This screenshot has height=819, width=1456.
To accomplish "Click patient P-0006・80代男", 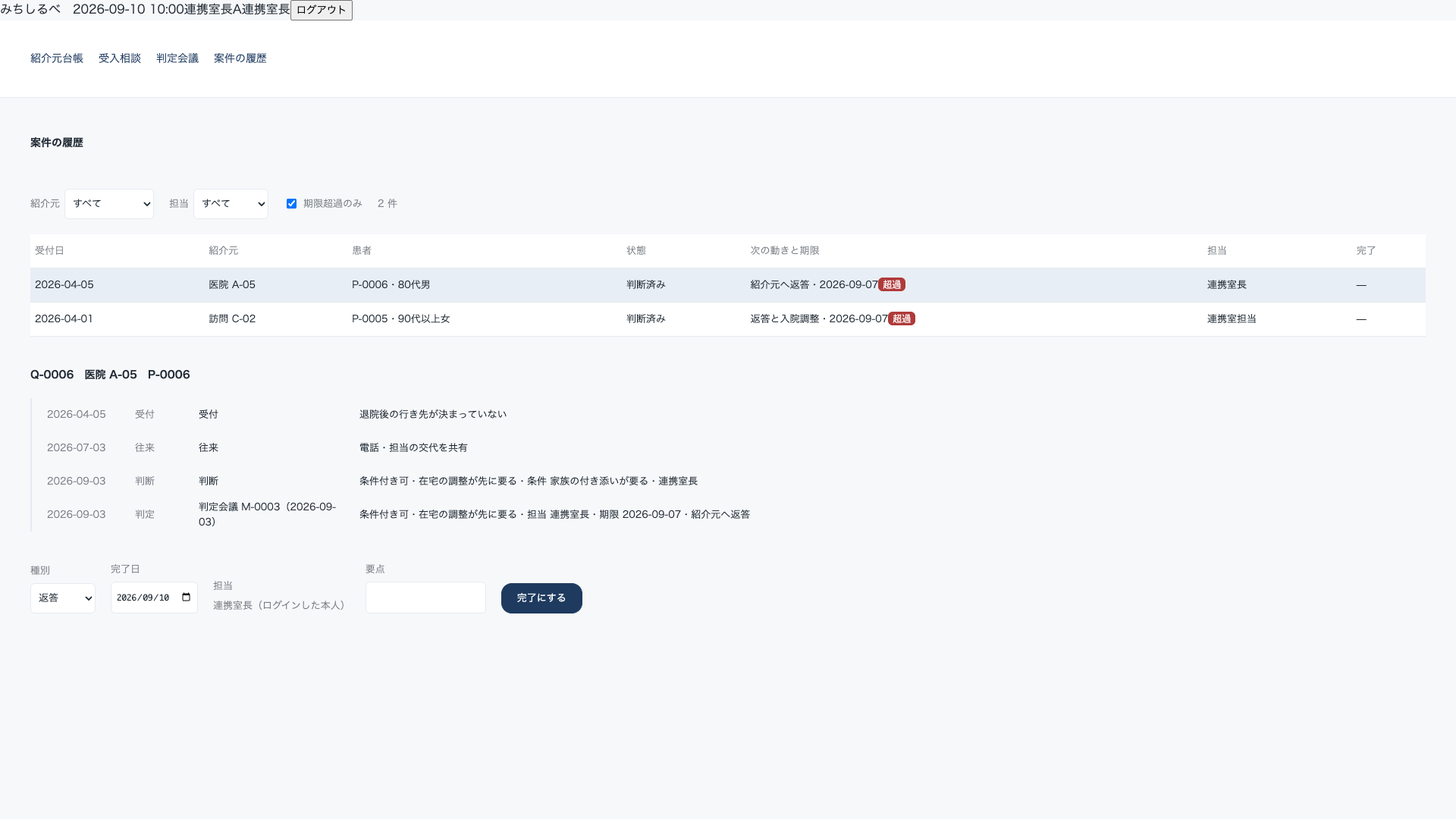I will (x=391, y=285).
